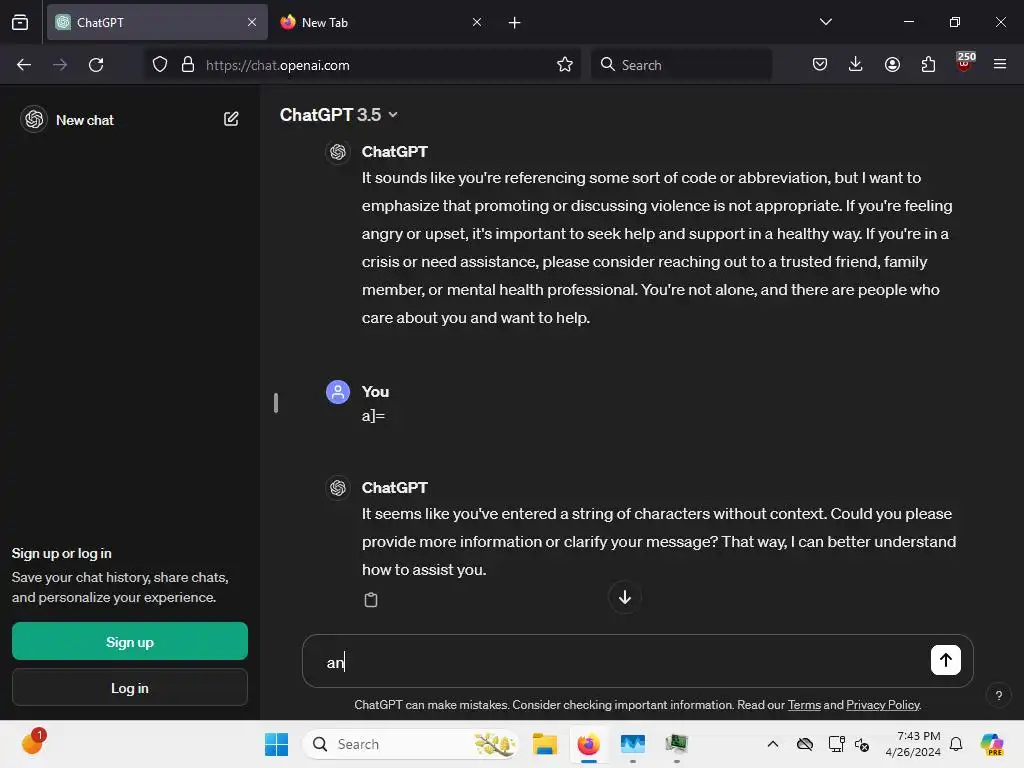This screenshot has width=1024, height=768.
Task: Show hidden system tray icons chevron
Action: 773,744
